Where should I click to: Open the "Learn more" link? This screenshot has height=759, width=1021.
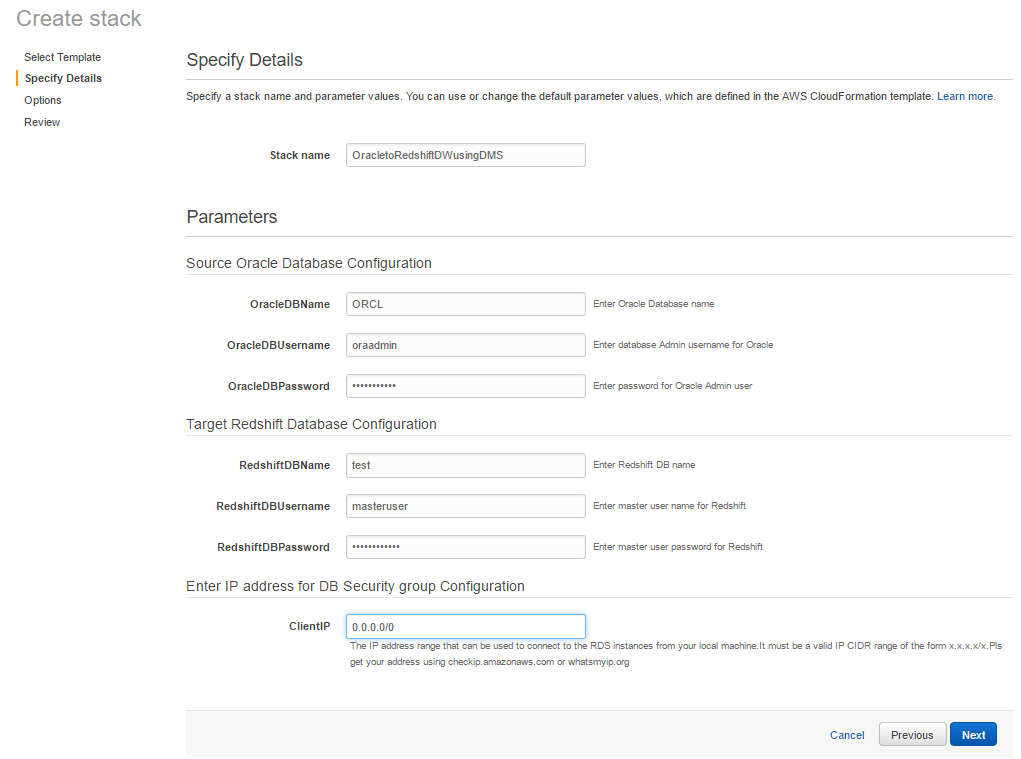tap(965, 96)
